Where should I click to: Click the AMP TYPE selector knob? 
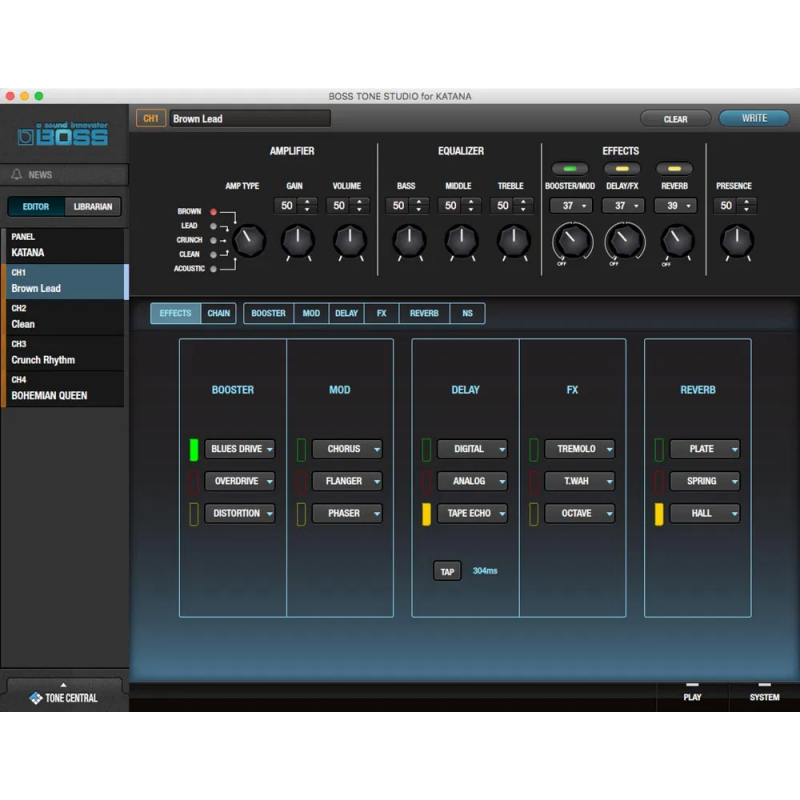tap(249, 241)
